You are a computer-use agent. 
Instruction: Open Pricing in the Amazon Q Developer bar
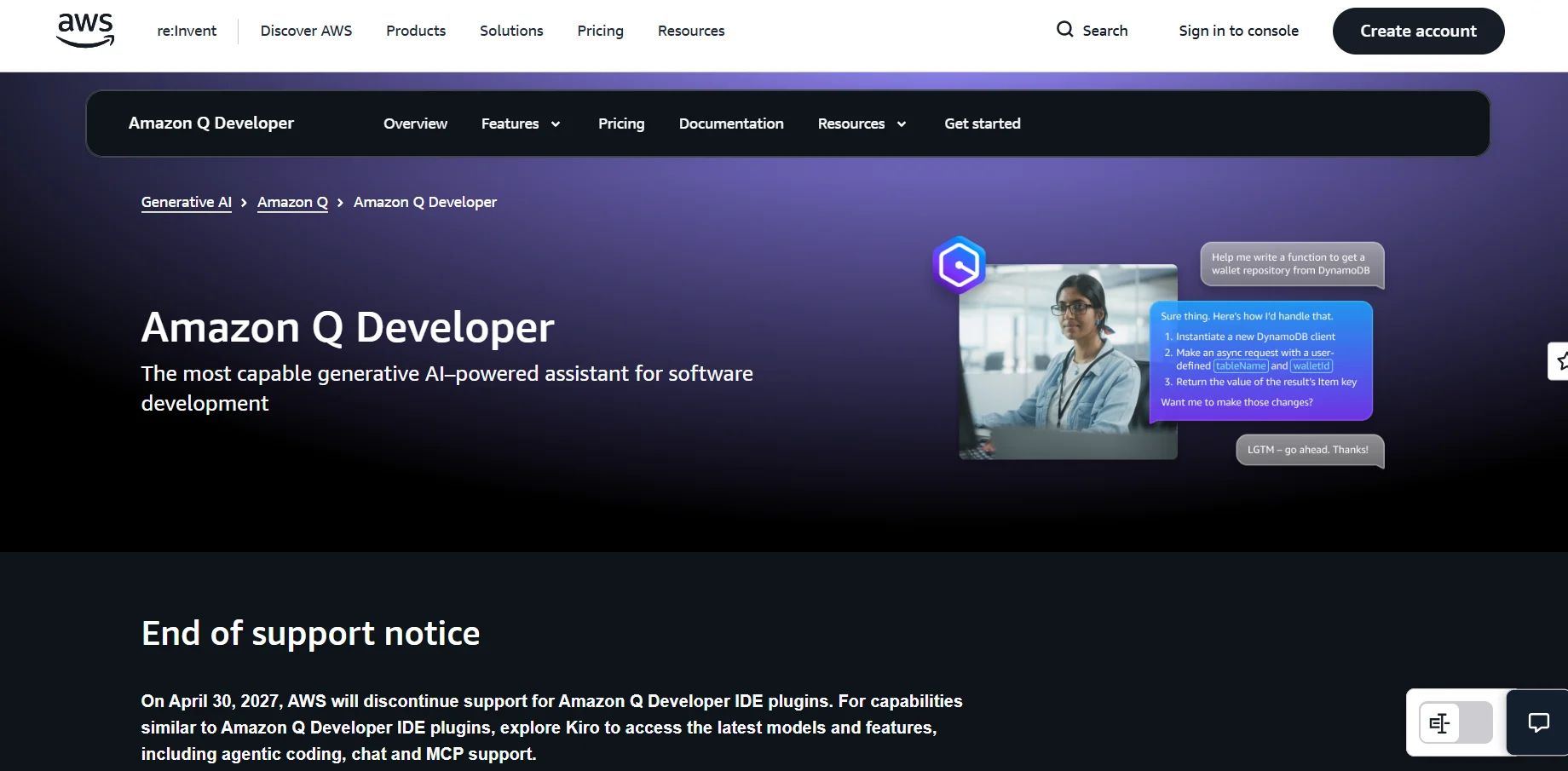click(621, 124)
